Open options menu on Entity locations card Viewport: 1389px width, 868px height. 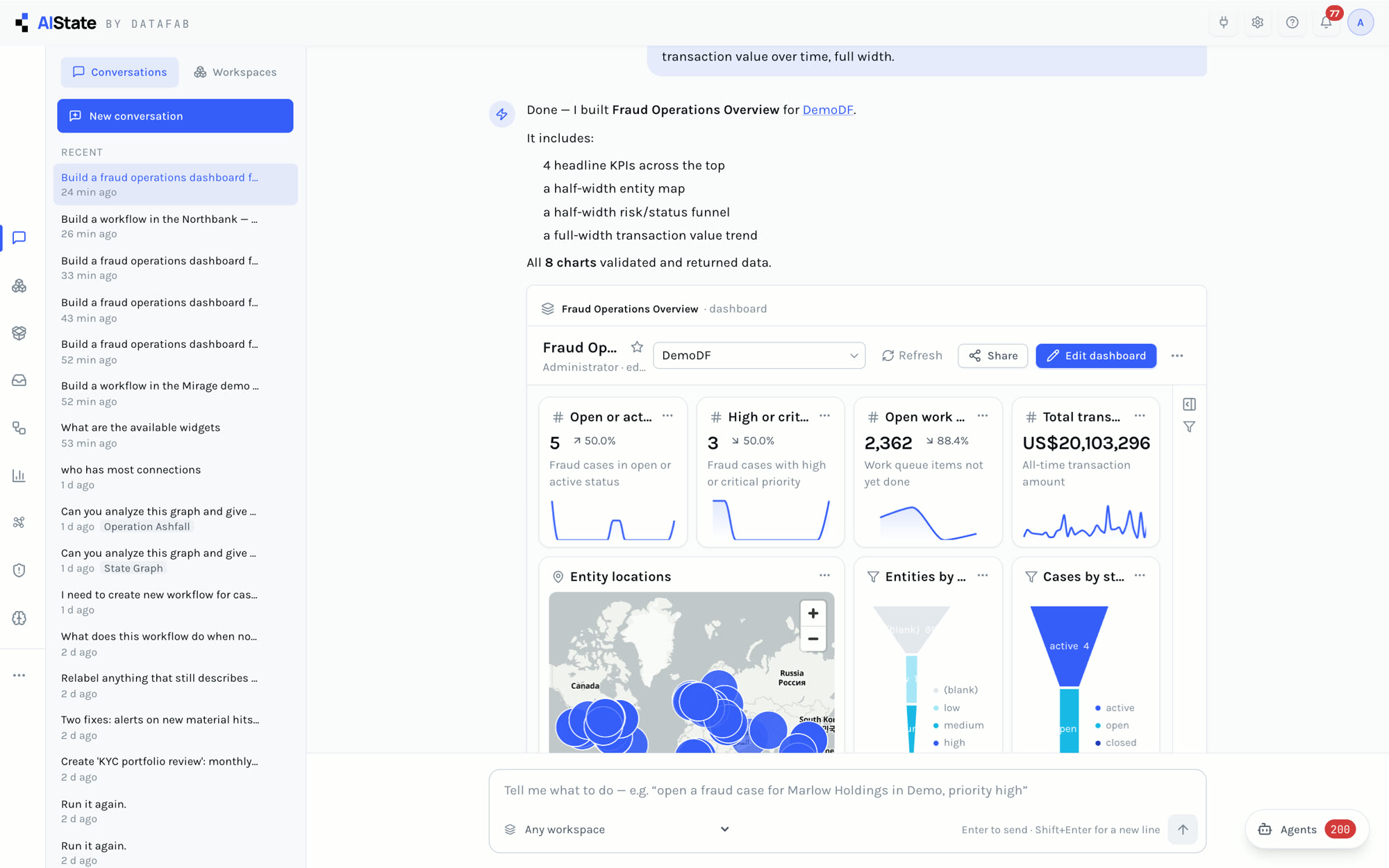[824, 576]
